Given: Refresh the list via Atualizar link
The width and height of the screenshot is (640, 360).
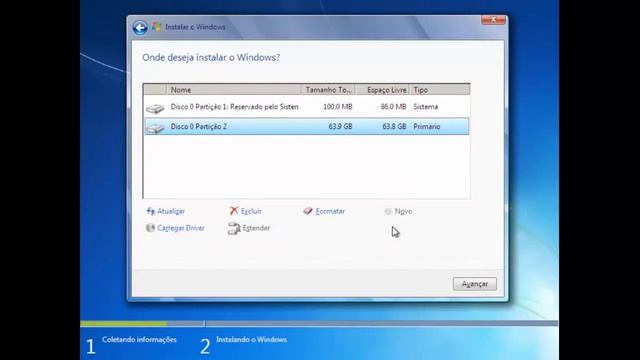Looking at the screenshot, I should [171, 211].
